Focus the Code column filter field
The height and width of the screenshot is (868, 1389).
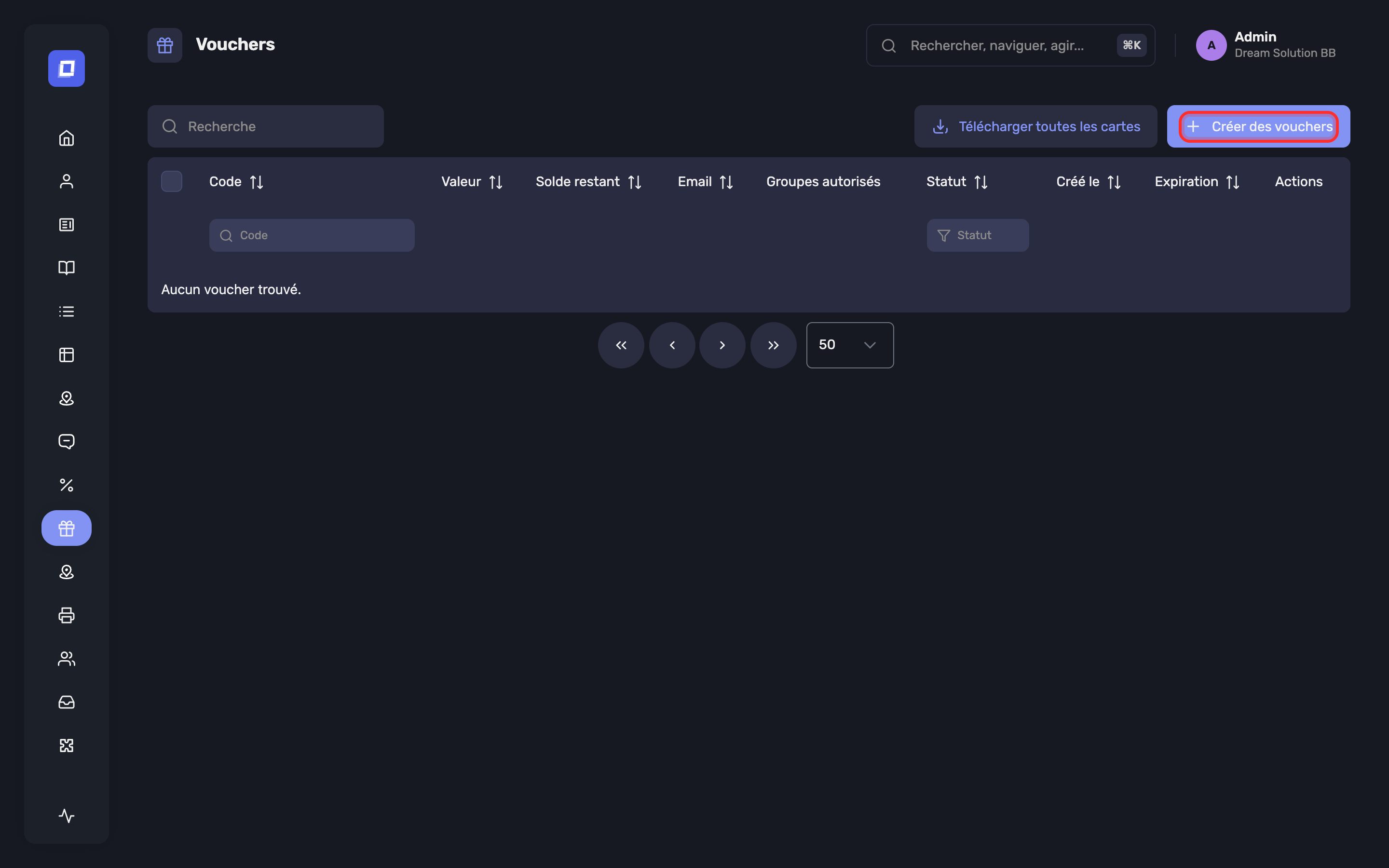coord(312,235)
